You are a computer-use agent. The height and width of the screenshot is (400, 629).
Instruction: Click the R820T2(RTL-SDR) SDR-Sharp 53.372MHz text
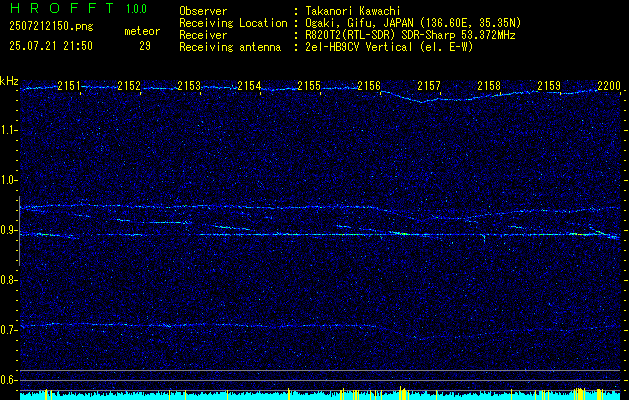click(410, 35)
